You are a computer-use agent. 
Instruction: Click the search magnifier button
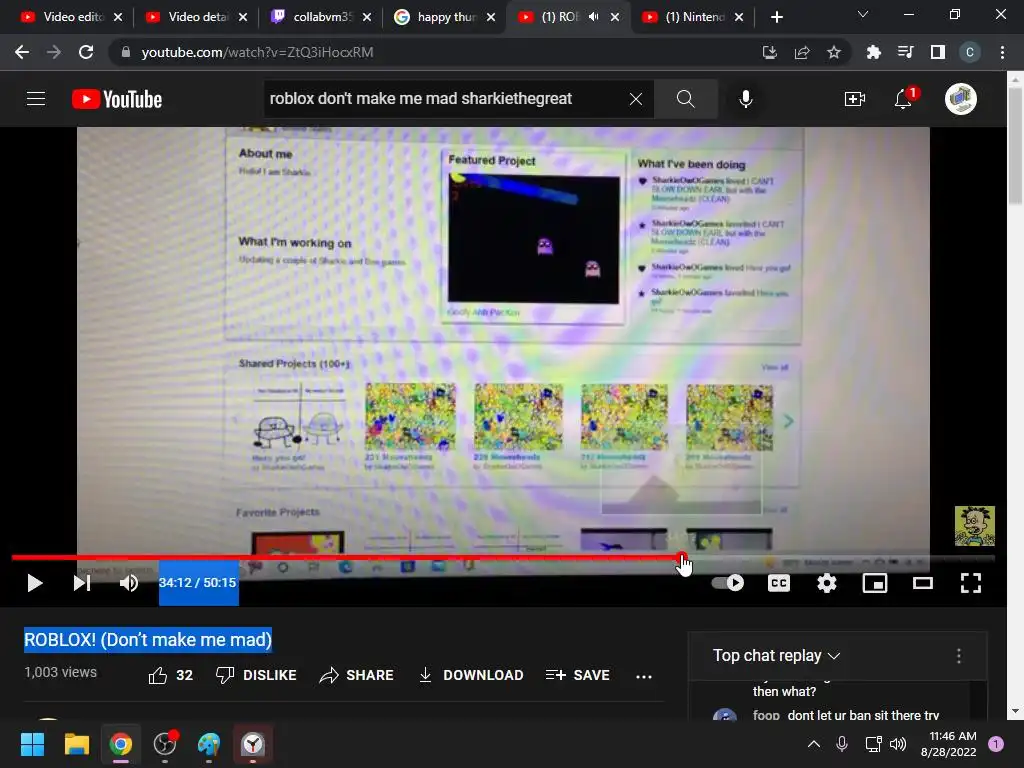pos(685,99)
